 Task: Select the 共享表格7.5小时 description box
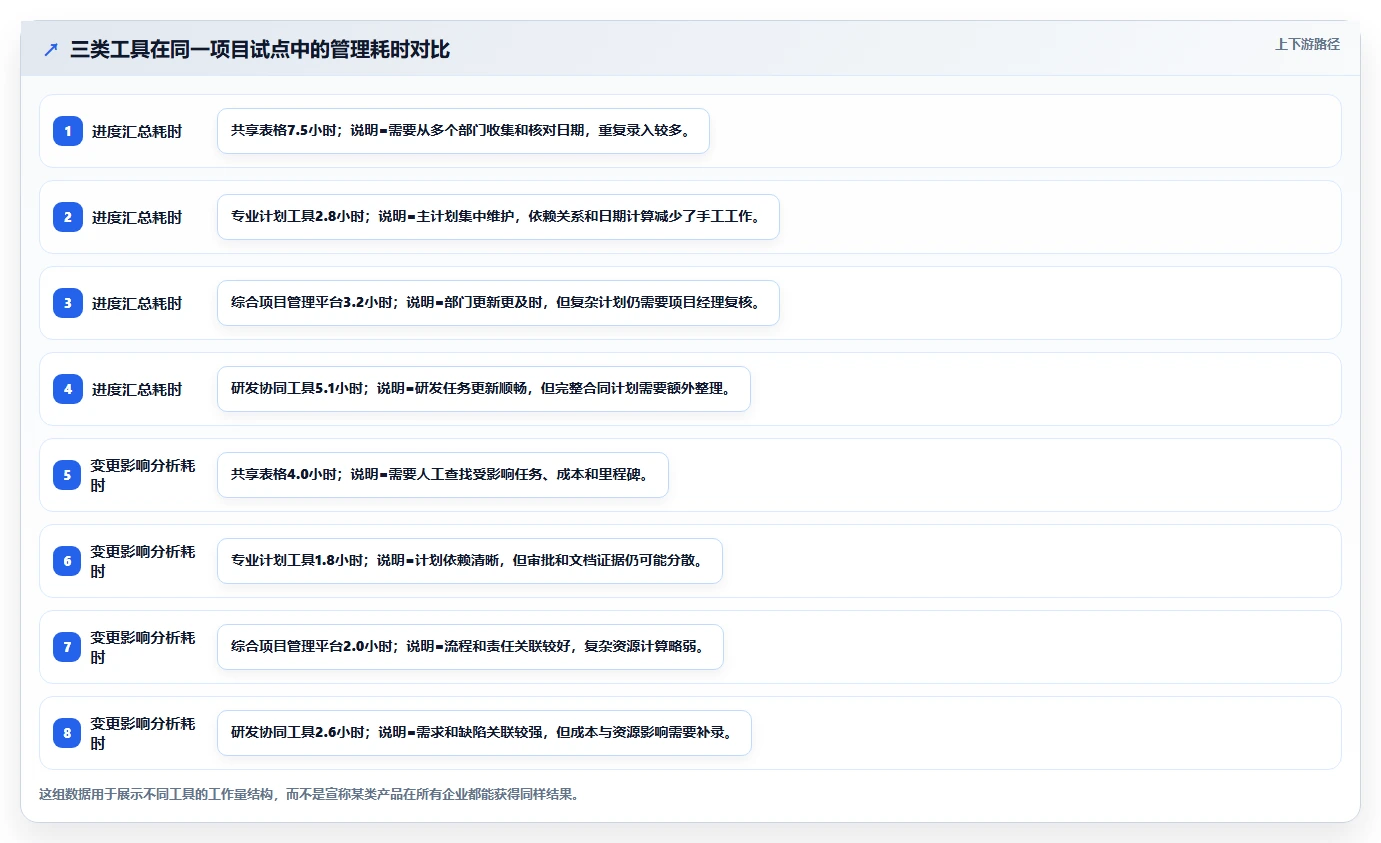(x=463, y=131)
